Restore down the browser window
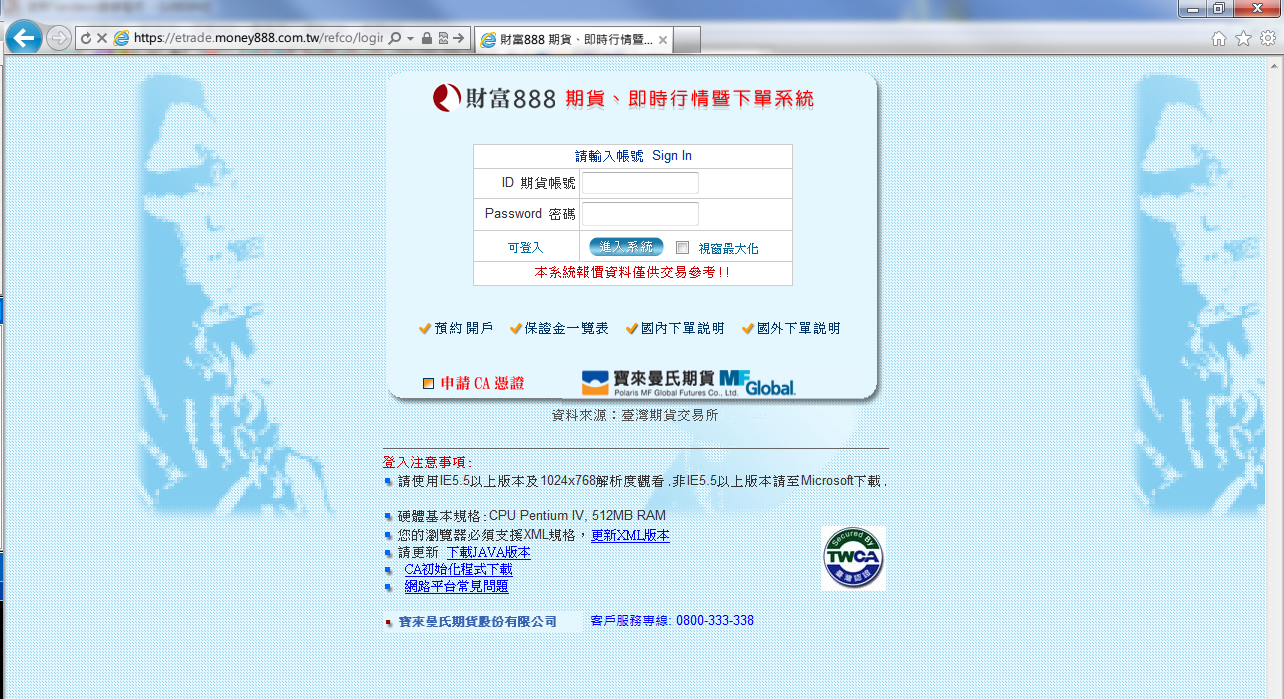Screen dimensions: 1284x699 (x=1217, y=8)
